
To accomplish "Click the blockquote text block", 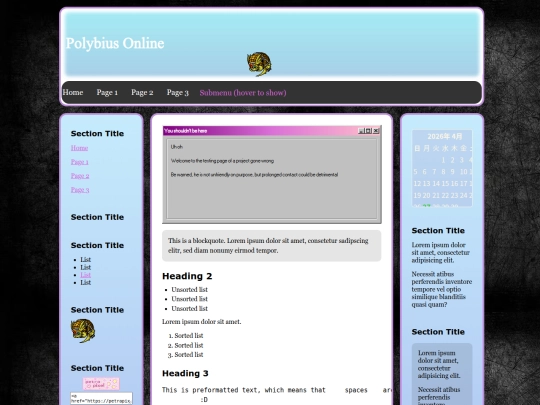I will click(271, 246).
